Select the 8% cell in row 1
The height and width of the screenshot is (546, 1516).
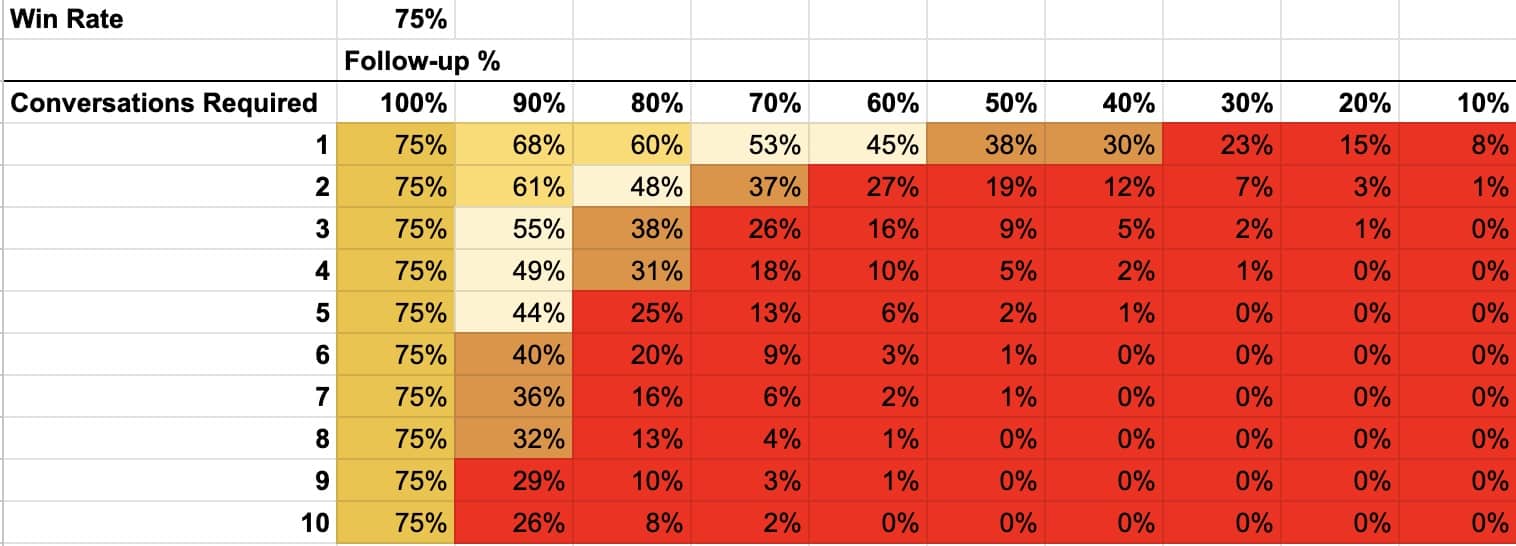(x=1457, y=145)
